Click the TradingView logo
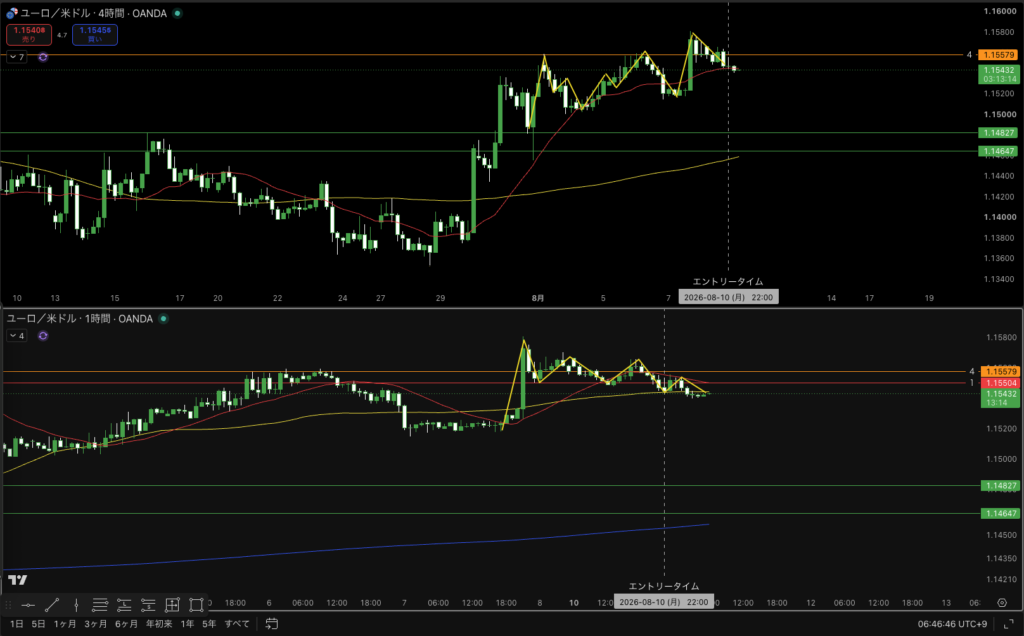Image resolution: width=1024 pixels, height=636 pixels. click(18, 580)
